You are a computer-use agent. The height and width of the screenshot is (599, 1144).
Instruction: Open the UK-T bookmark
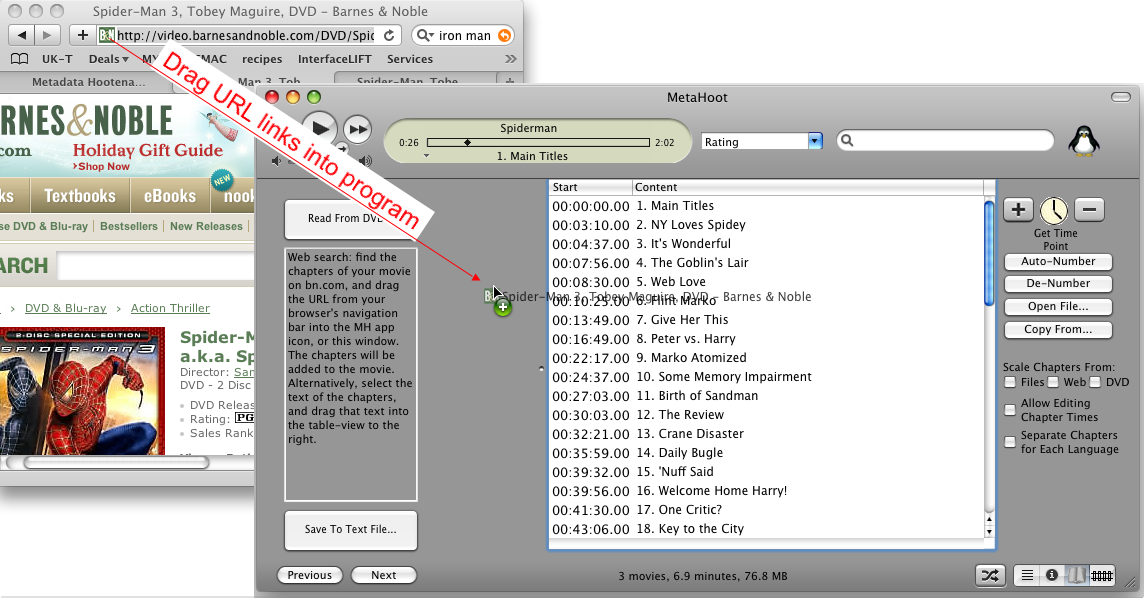pos(57,59)
